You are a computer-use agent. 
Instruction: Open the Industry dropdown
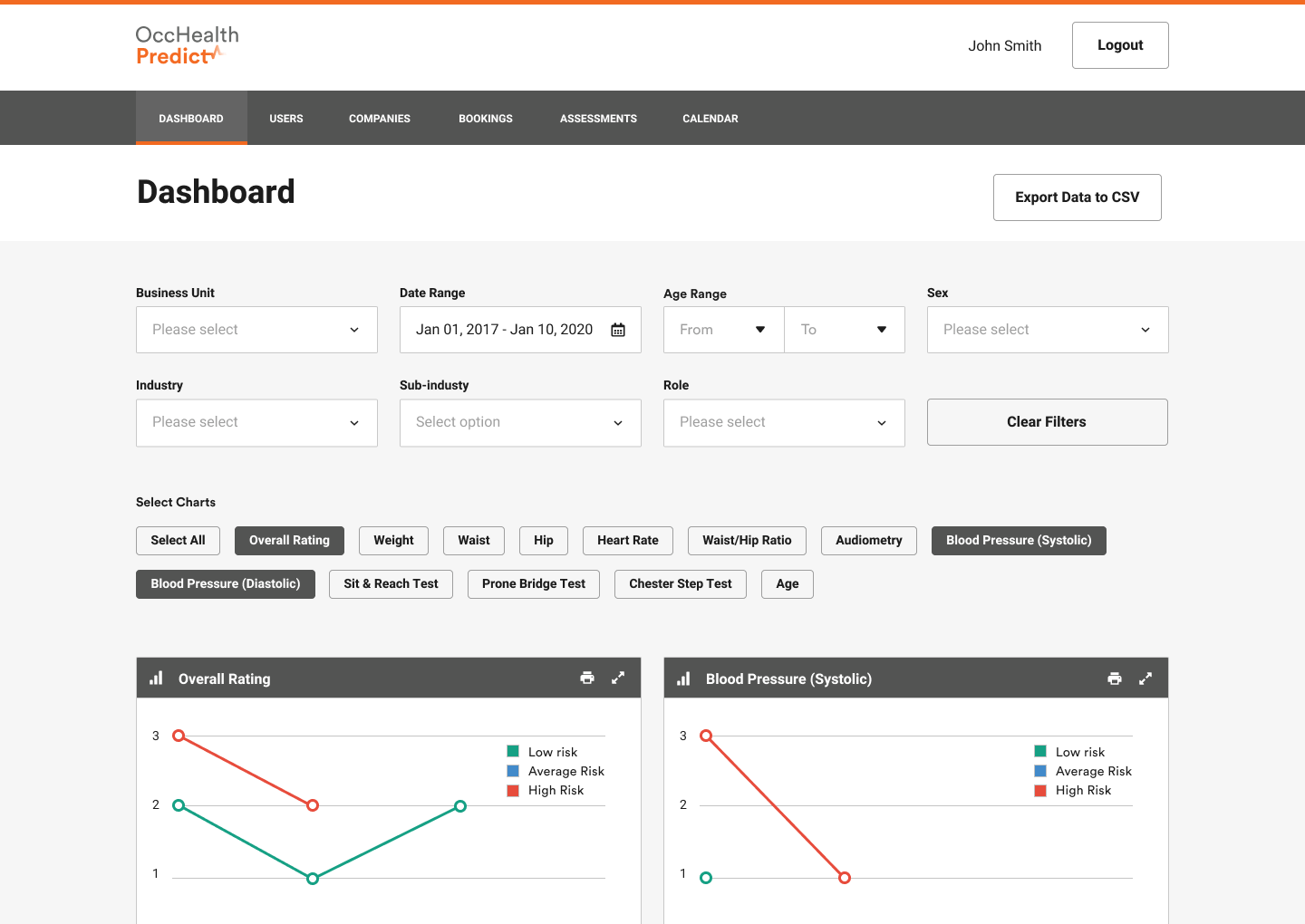(x=256, y=422)
